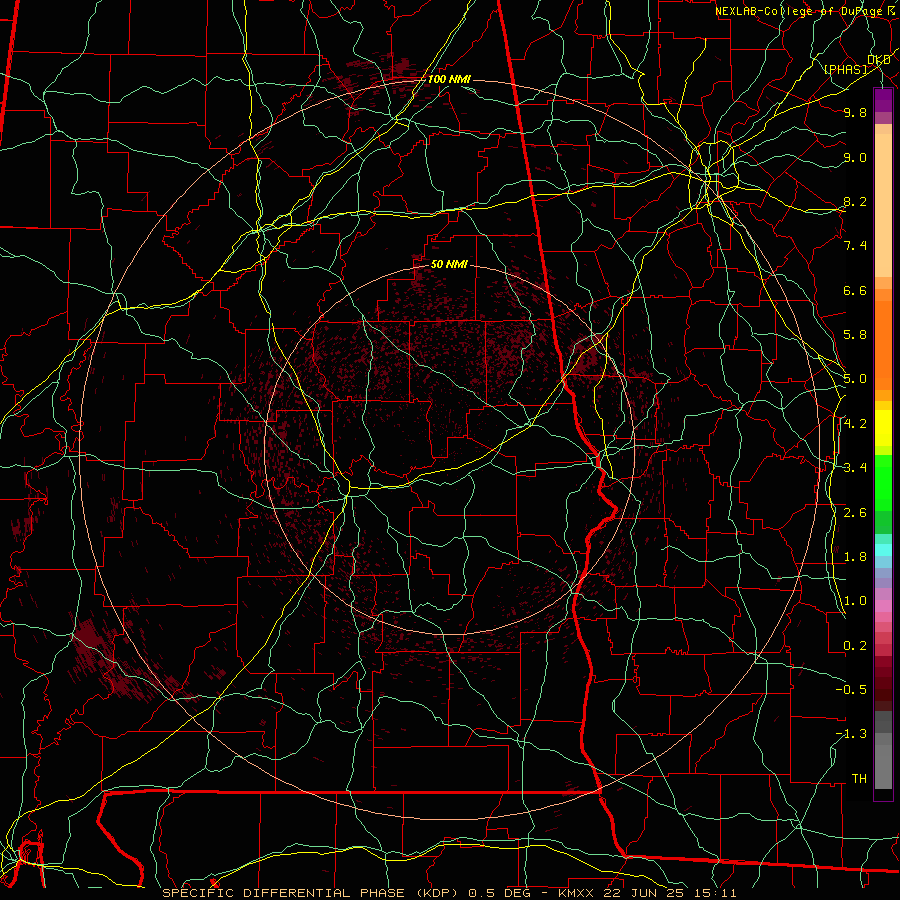Click the 9.8 scale value

(855, 112)
